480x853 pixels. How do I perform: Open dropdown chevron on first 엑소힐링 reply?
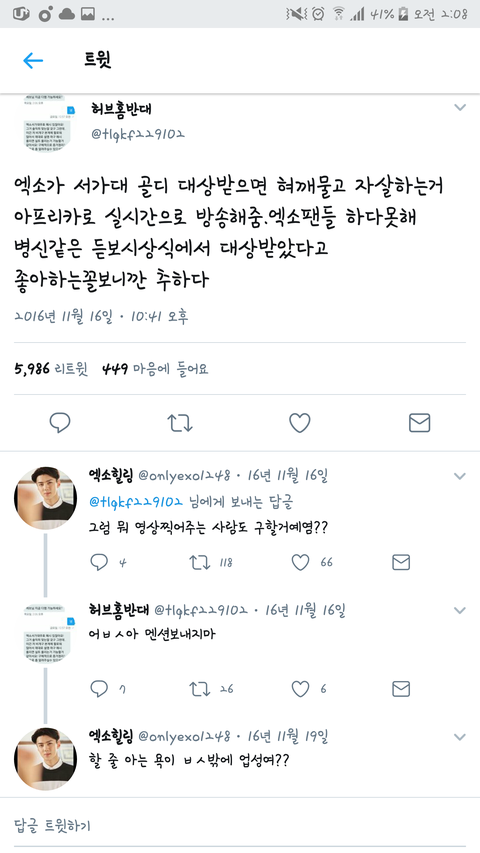[x=460, y=477]
